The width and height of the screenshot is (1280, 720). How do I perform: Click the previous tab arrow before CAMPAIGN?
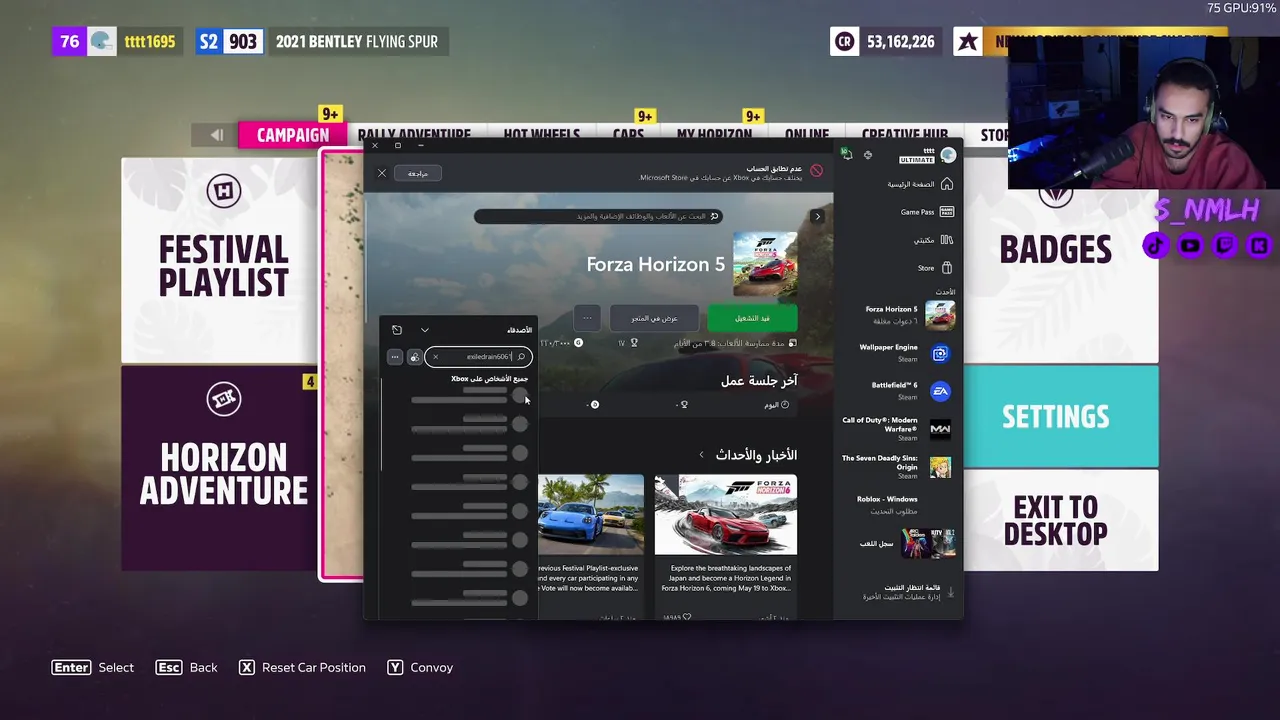[216, 135]
